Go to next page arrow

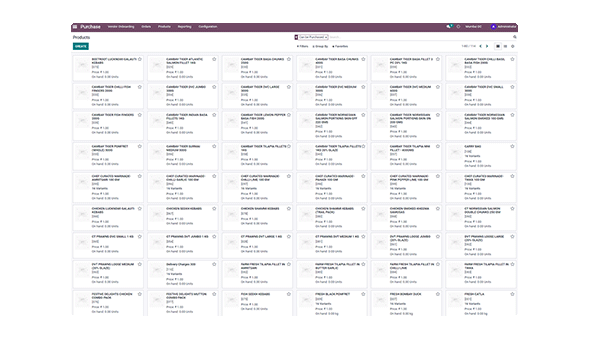pos(487,46)
